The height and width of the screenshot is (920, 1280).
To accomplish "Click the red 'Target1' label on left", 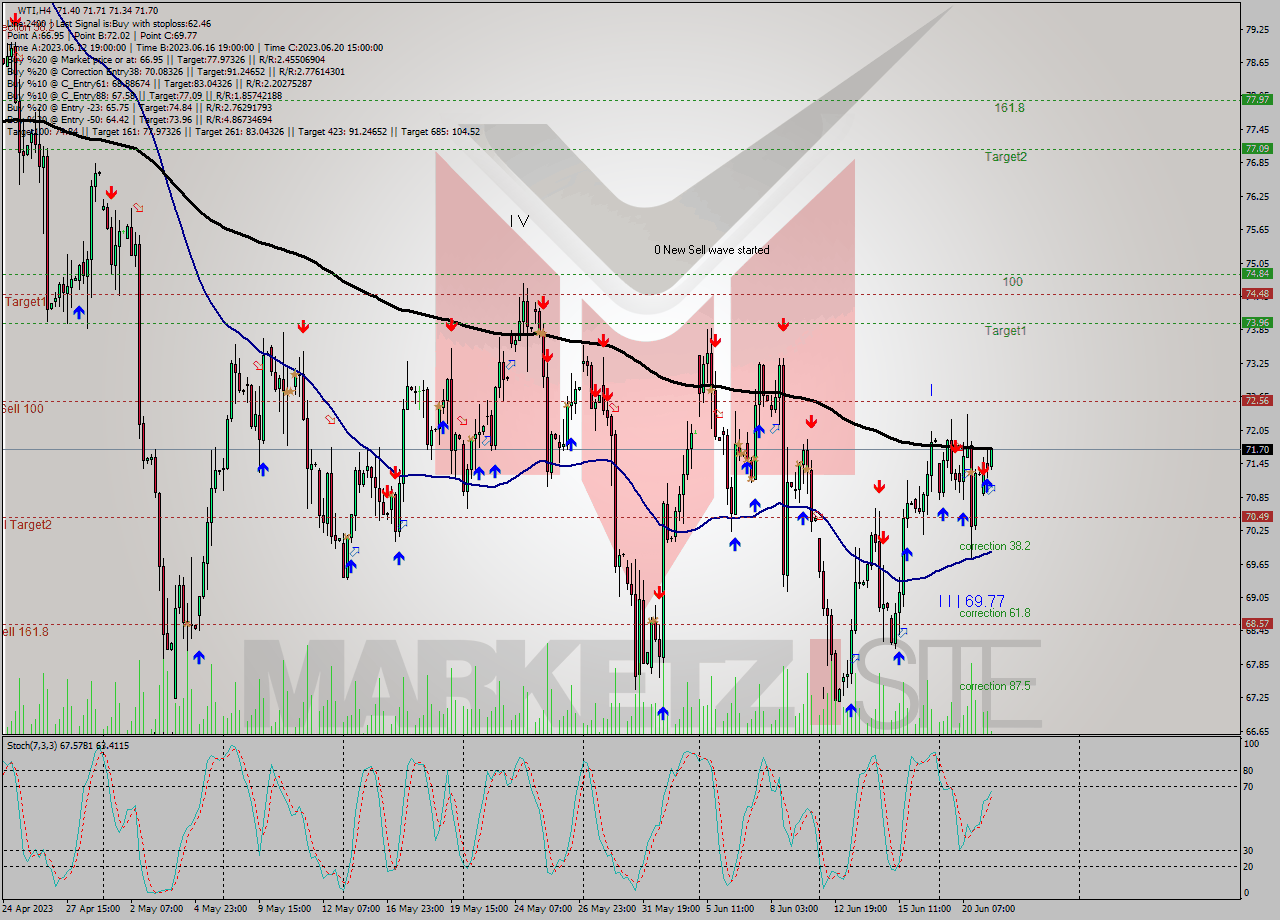I will point(25,301).
